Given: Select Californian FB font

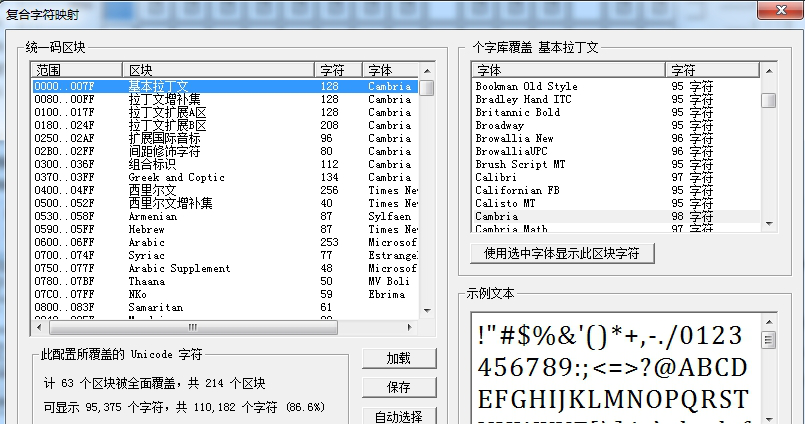Looking at the screenshot, I should click(616, 190).
